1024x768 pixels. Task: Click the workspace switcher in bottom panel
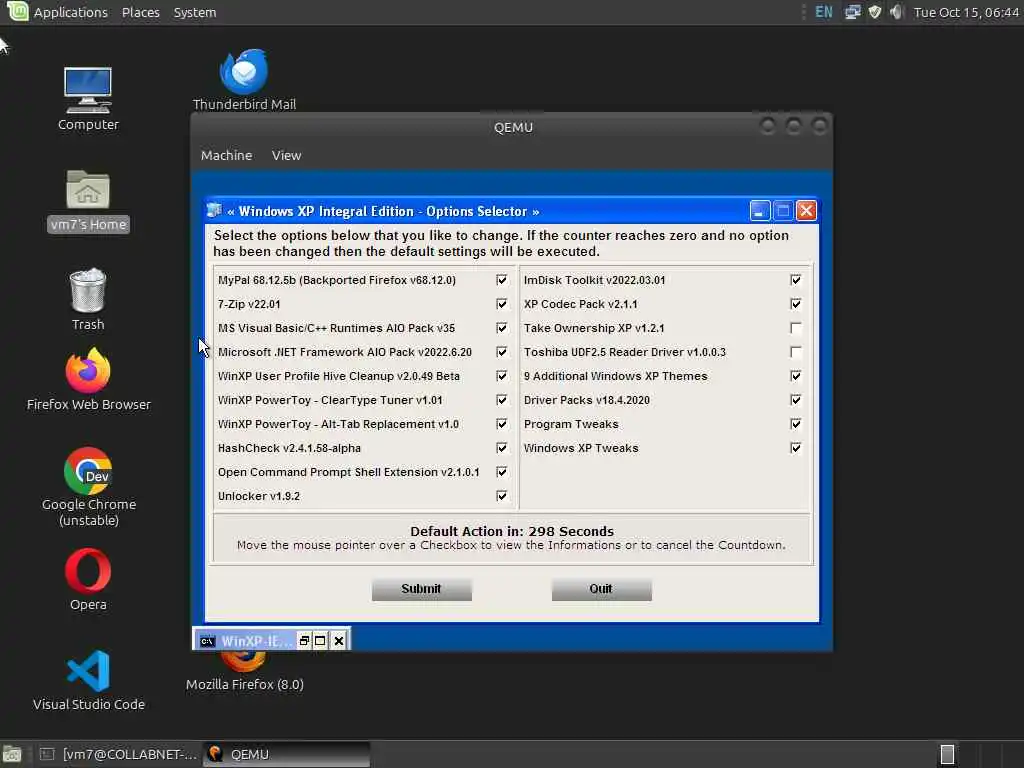point(947,754)
